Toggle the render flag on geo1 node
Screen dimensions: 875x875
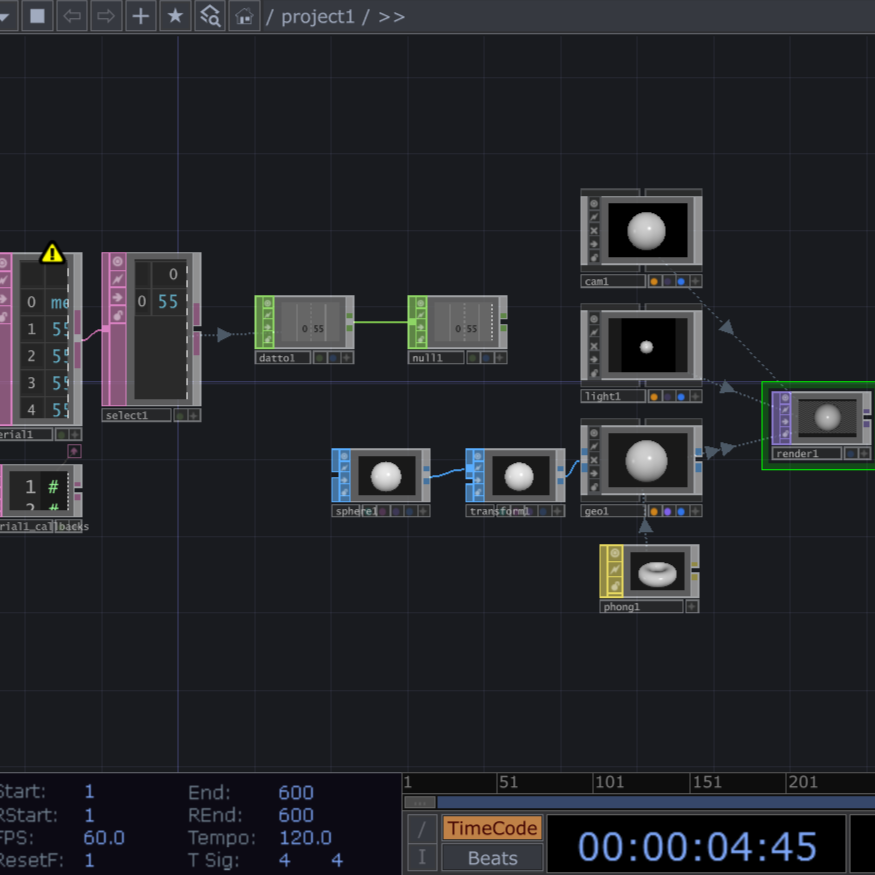(x=668, y=512)
